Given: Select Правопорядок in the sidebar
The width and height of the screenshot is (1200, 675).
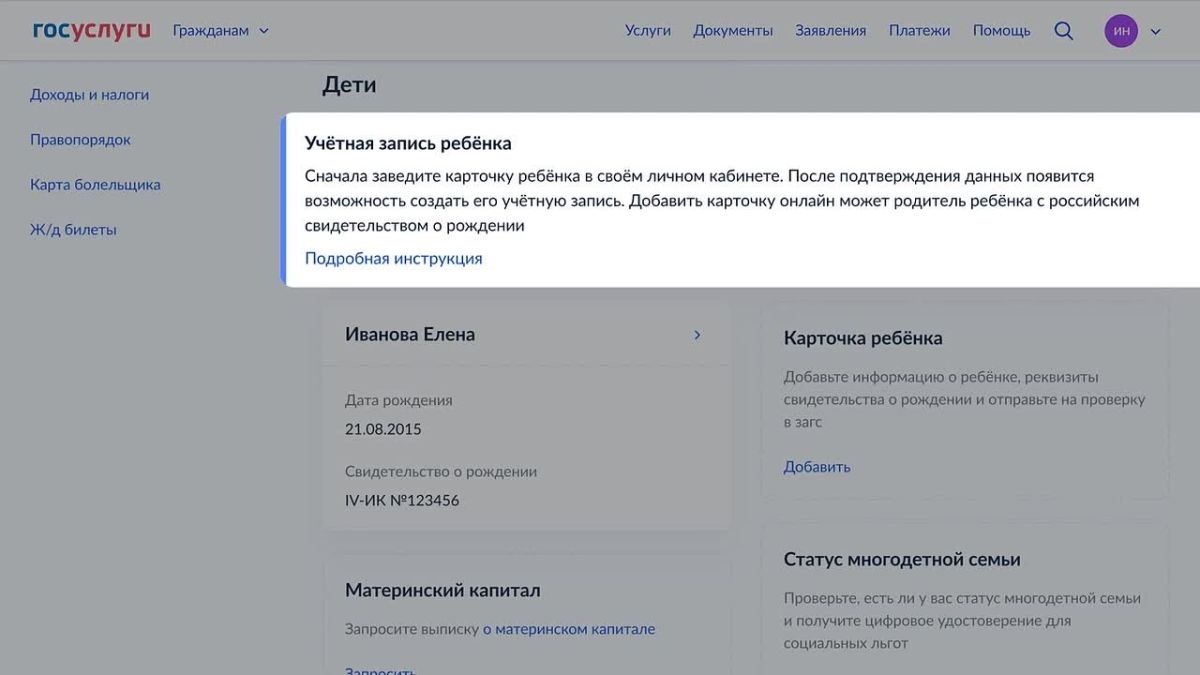Looking at the screenshot, I should point(80,140).
